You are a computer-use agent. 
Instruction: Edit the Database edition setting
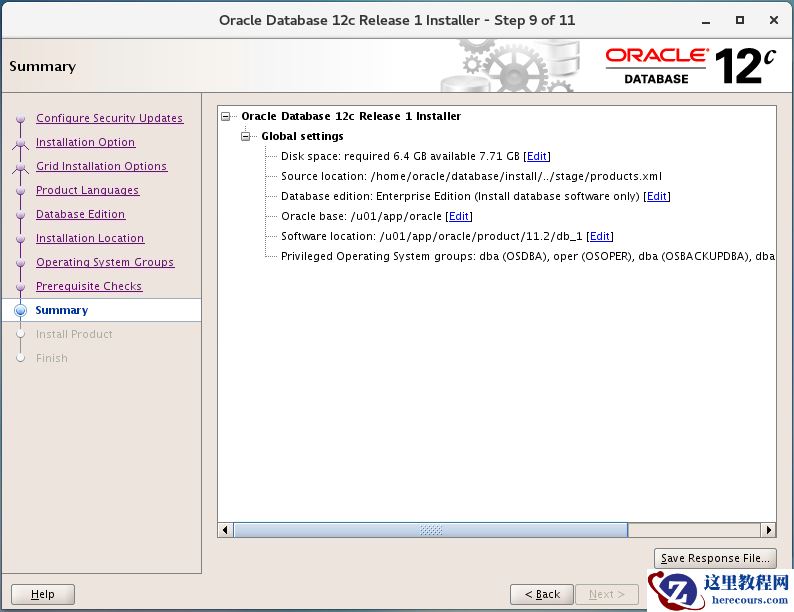click(x=657, y=196)
